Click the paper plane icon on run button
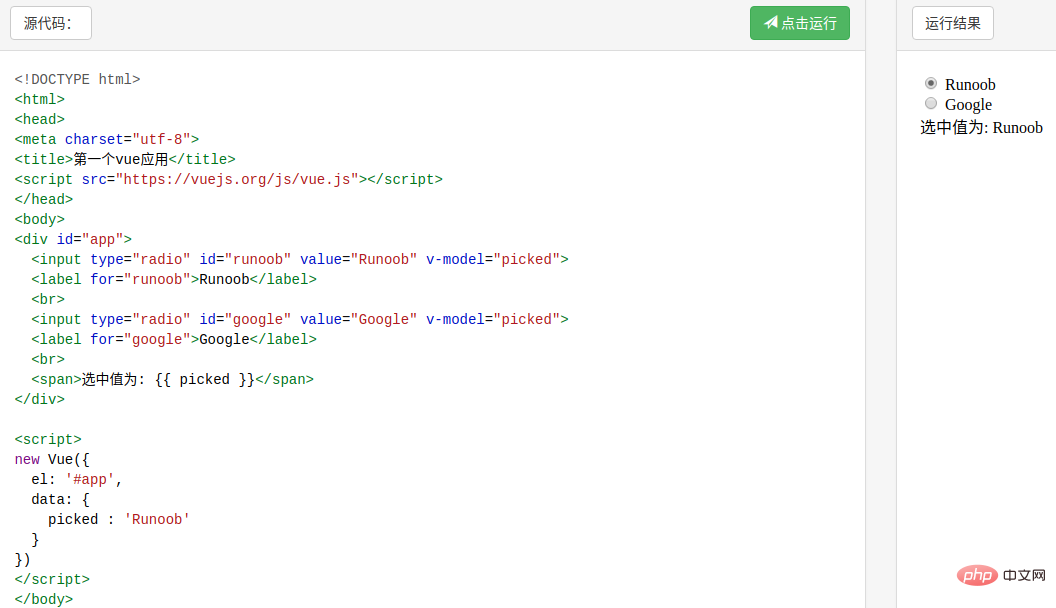Viewport: 1056px width, 608px height. 770,23
